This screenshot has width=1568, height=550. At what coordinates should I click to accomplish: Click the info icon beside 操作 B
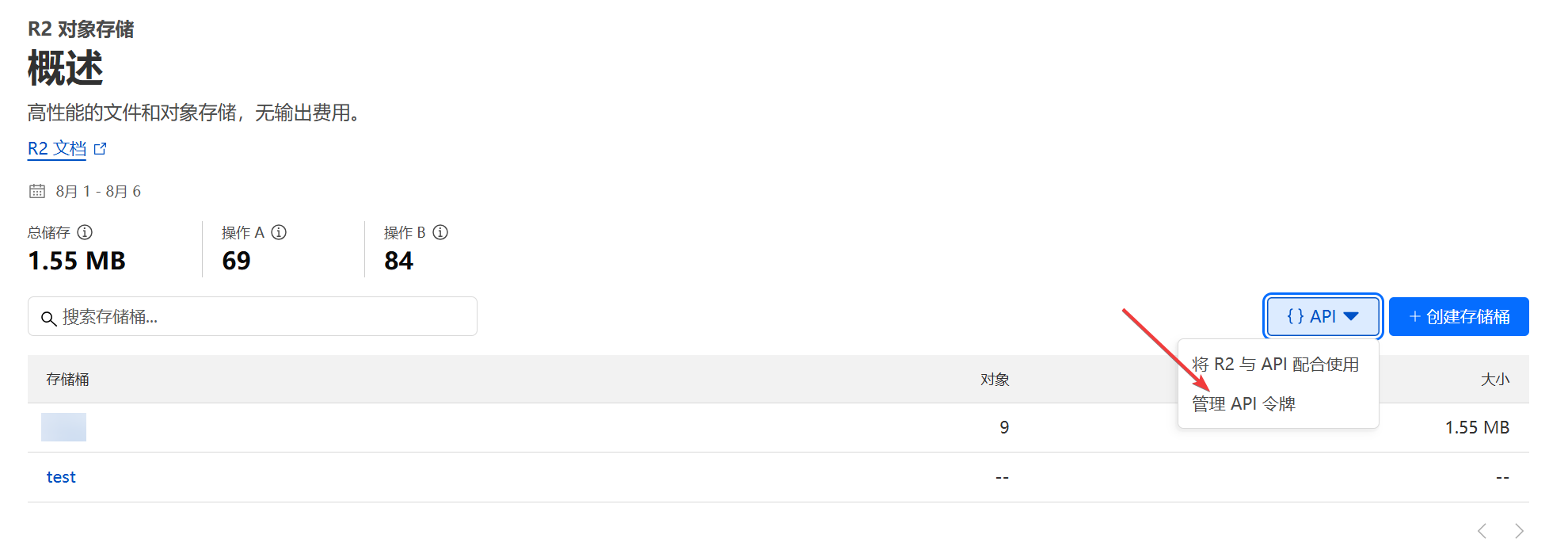(x=440, y=232)
